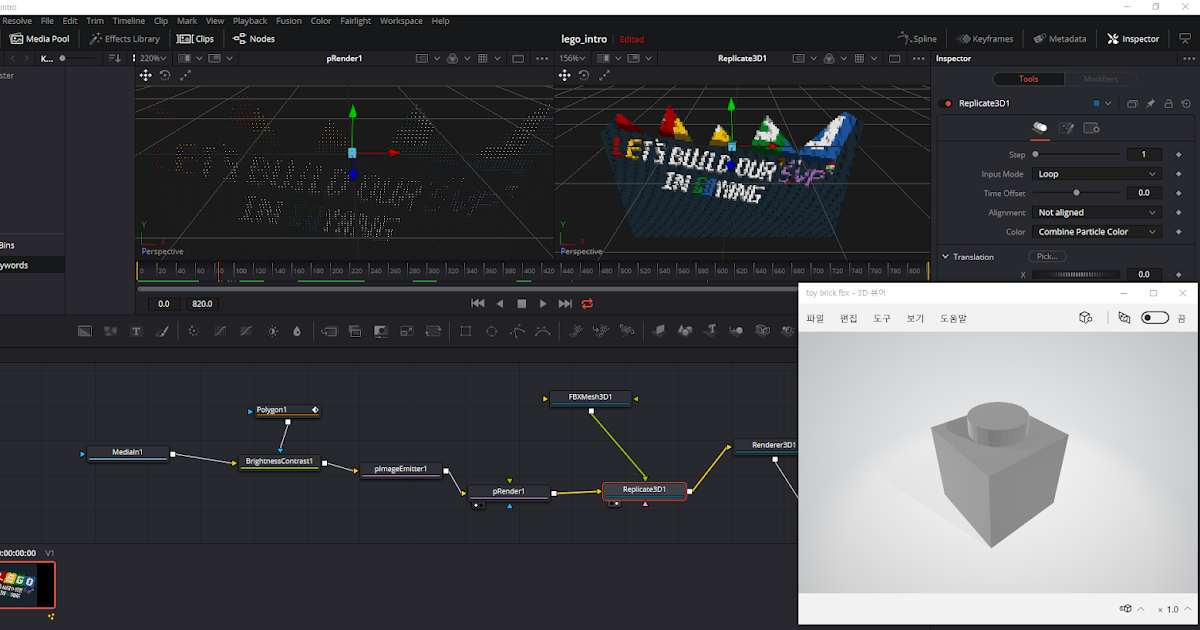Open the Input Mode dropdown showing Loop

pyautogui.click(x=1095, y=173)
